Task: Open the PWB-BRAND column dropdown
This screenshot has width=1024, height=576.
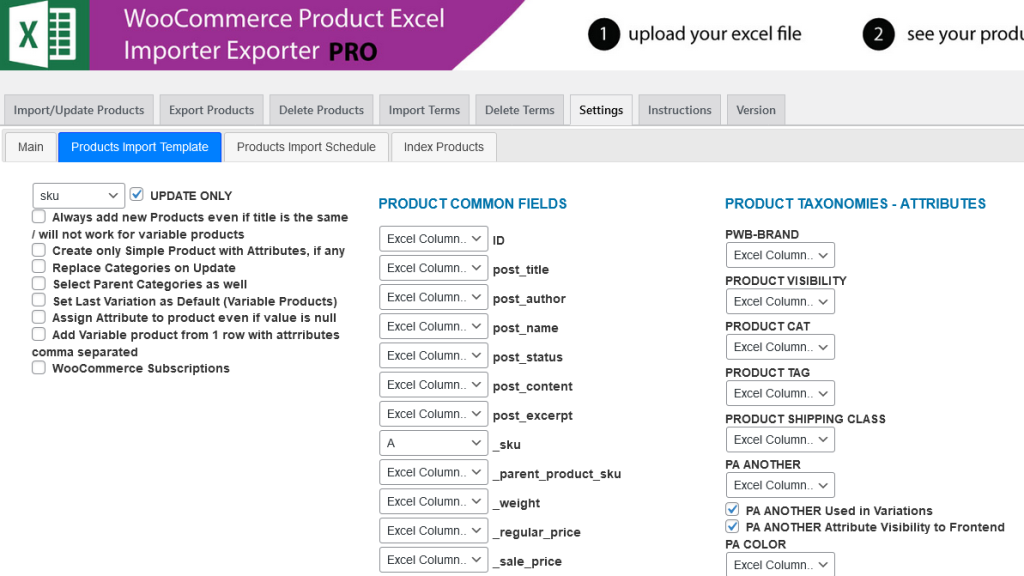Action: click(x=780, y=255)
